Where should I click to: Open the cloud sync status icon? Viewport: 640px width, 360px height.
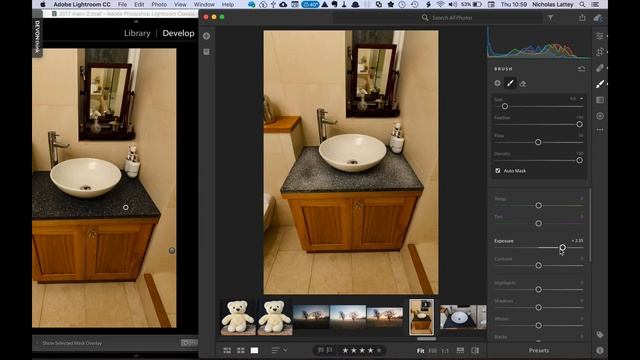tap(598, 18)
